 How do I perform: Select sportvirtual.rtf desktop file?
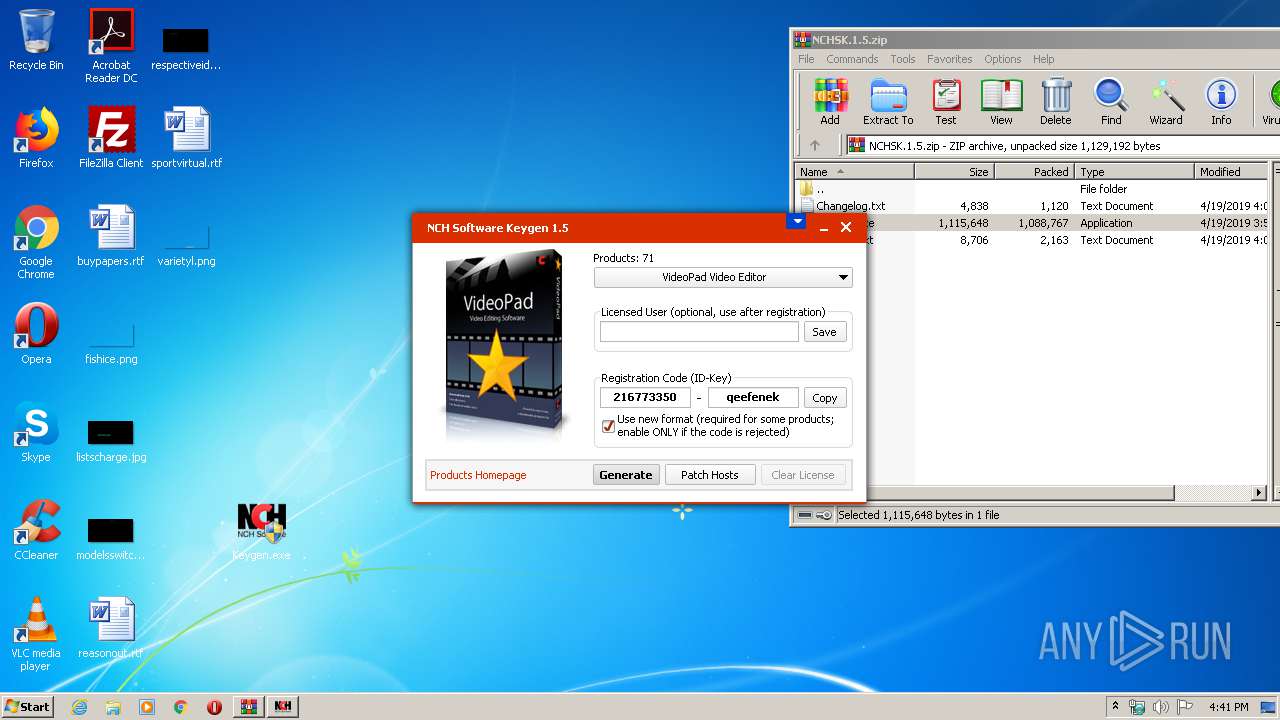187,137
